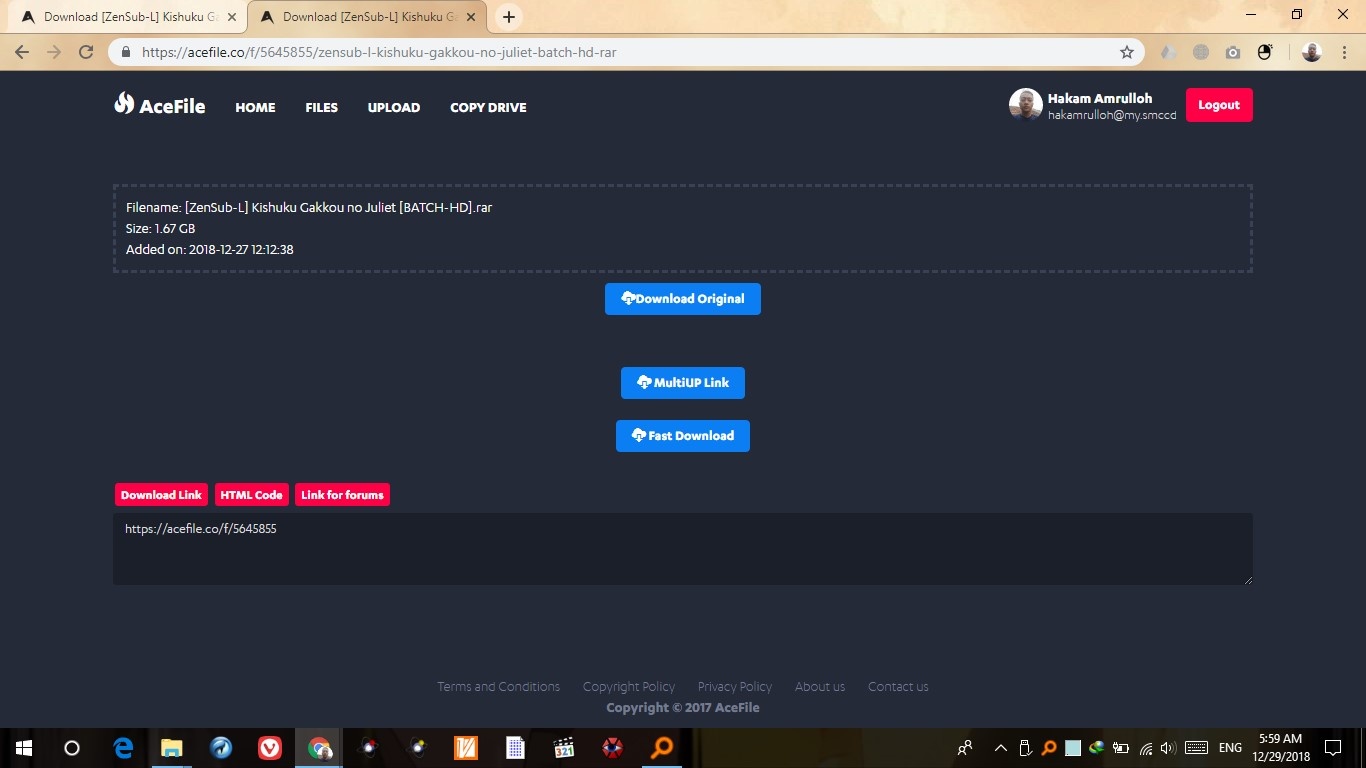Go back with the browser back arrow

point(22,52)
